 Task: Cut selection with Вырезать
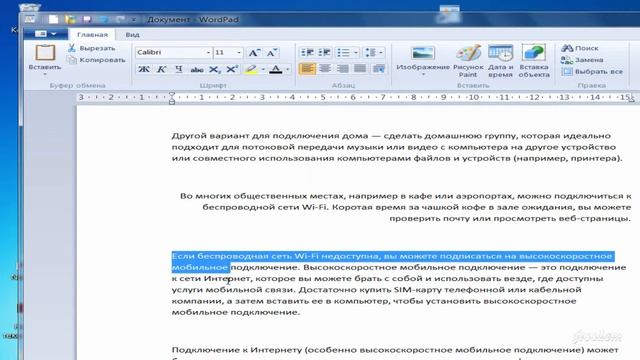coord(92,48)
